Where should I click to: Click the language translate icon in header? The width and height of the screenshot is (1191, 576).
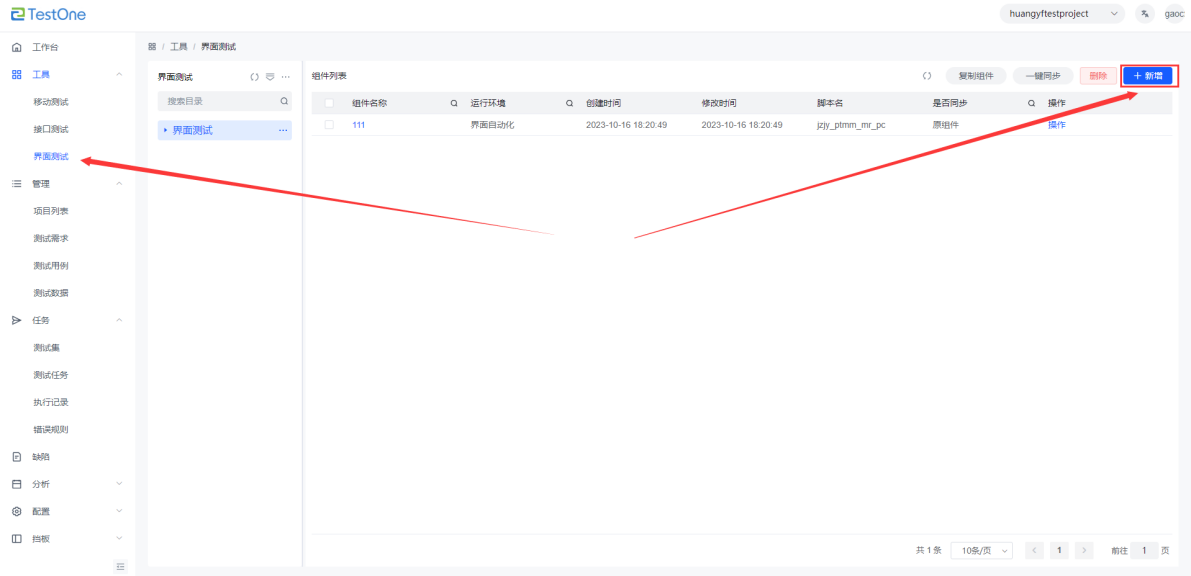[1144, 14]
